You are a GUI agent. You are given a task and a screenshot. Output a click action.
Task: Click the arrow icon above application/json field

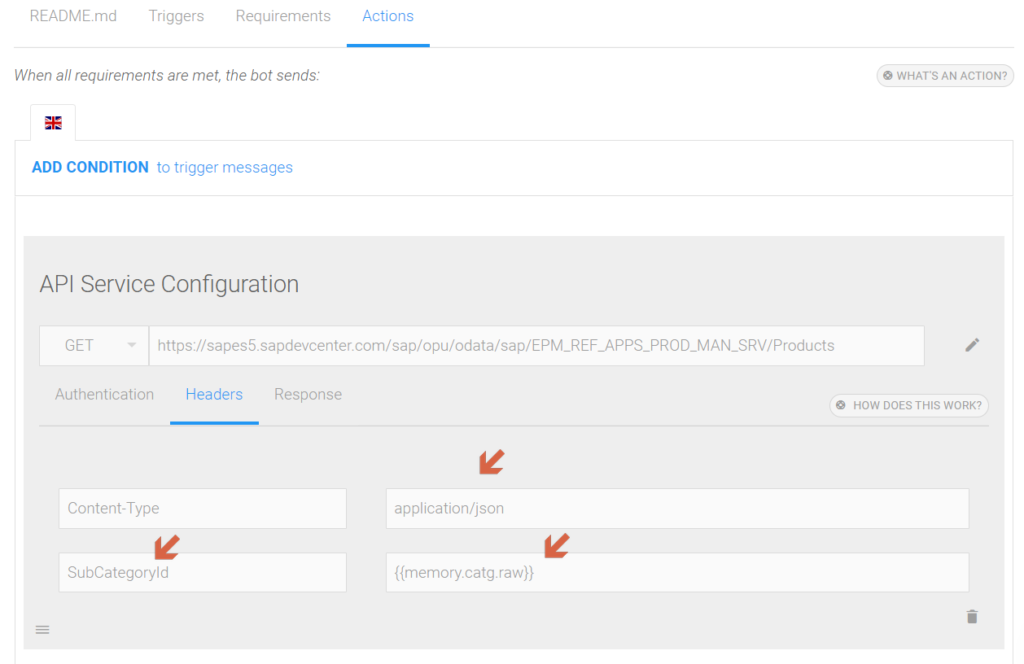(491, 462)
